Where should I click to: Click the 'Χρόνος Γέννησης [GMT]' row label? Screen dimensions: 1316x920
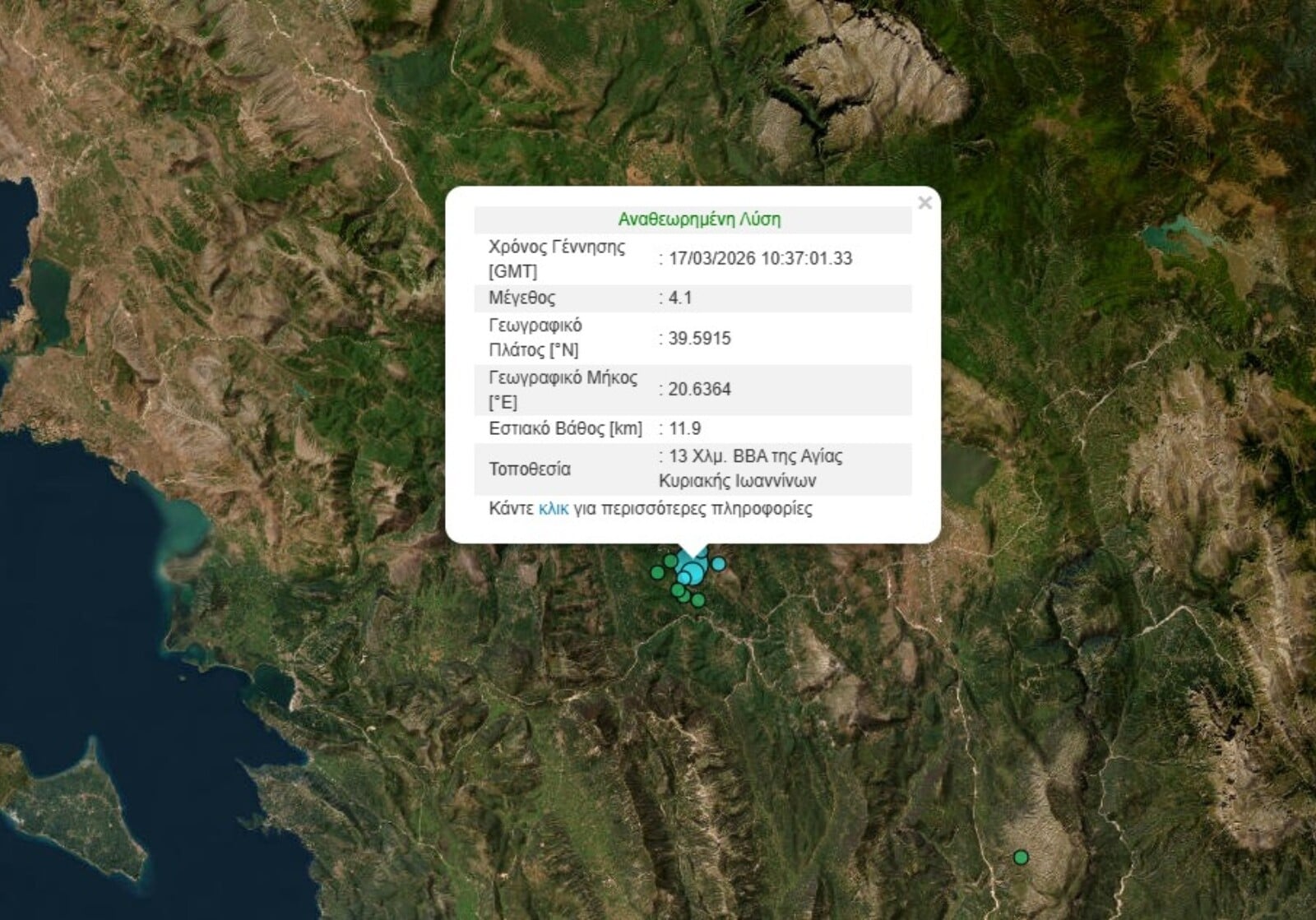pos(556,258)
